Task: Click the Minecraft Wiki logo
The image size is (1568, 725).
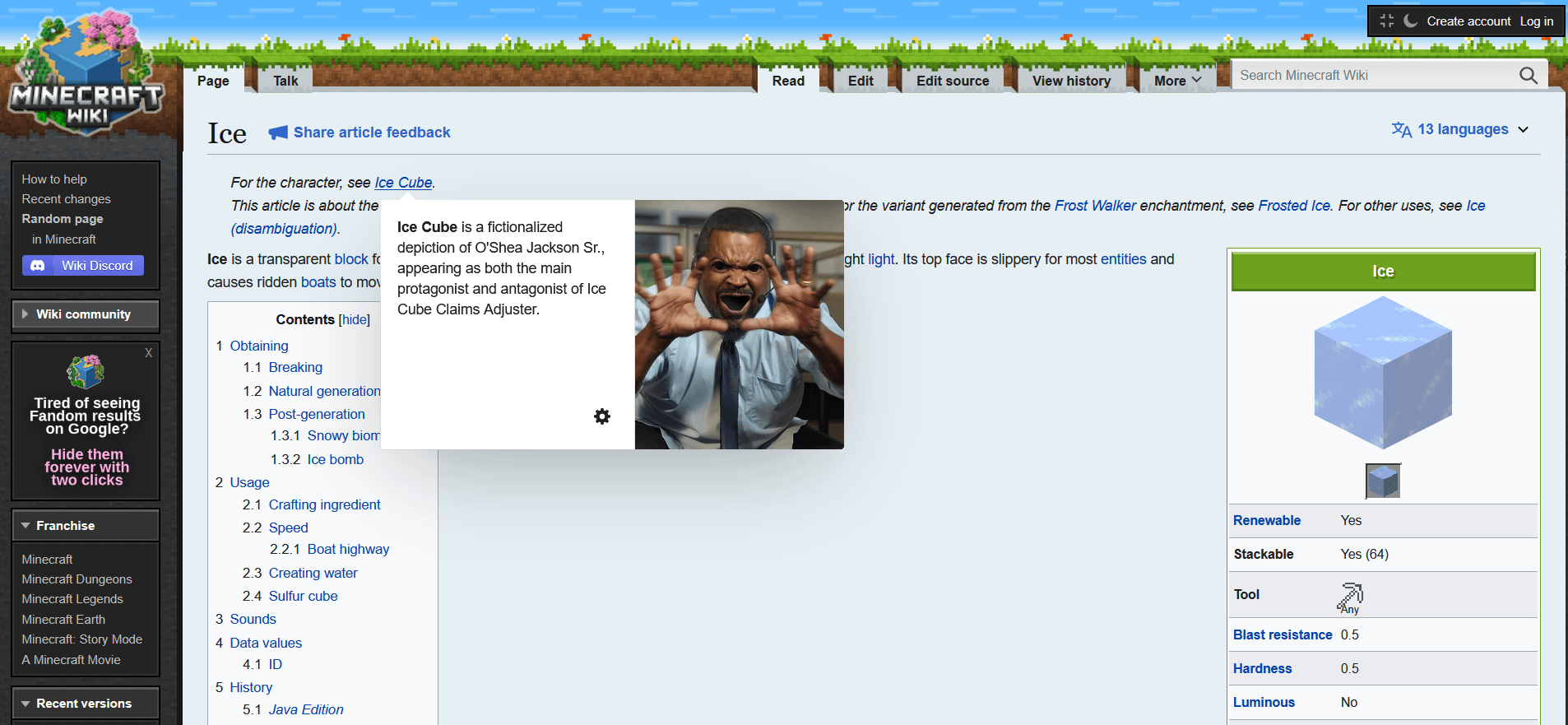Action: (x=86, y=78)
